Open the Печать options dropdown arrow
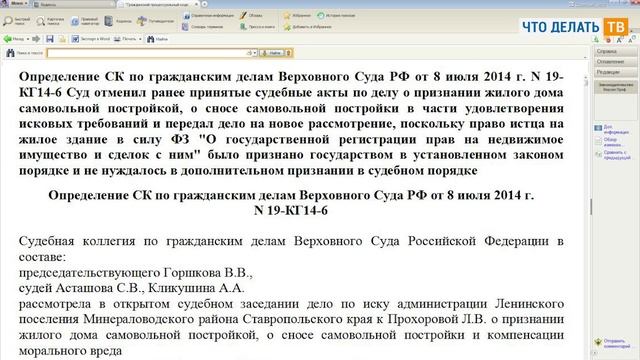This screenshot has width=640, height=360. tap(140, 39)
